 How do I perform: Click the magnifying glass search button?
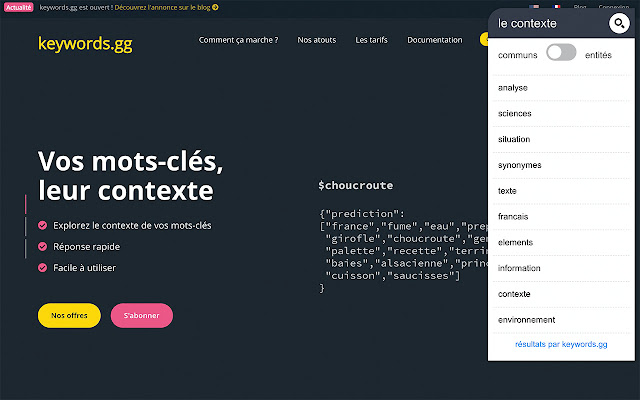pyautogui.click(x=619, y=23)
